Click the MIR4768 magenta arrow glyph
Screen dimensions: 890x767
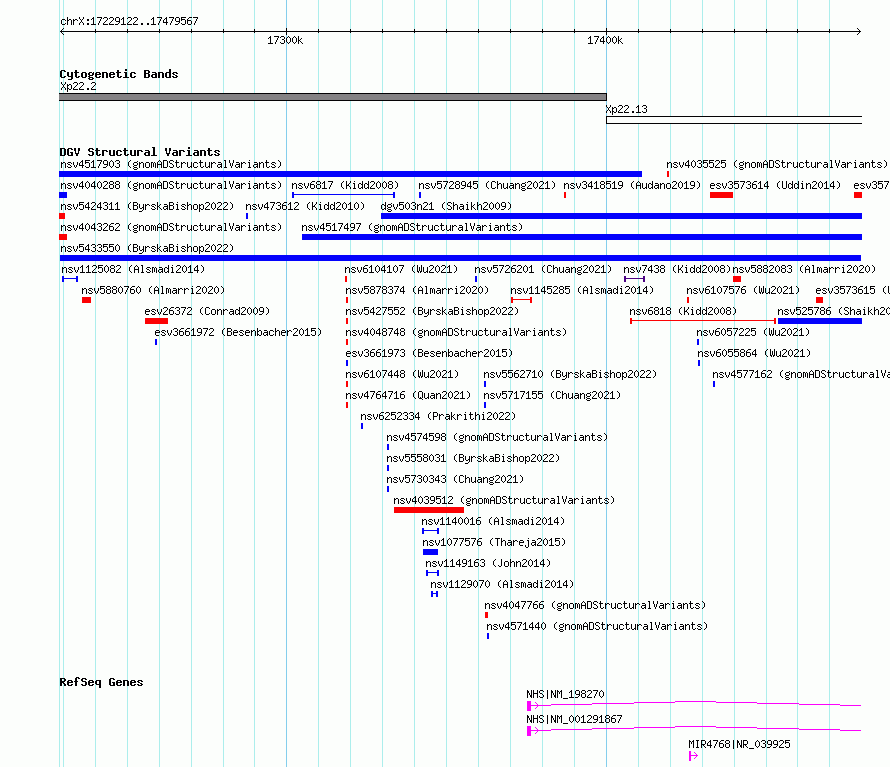coord(693,756)
